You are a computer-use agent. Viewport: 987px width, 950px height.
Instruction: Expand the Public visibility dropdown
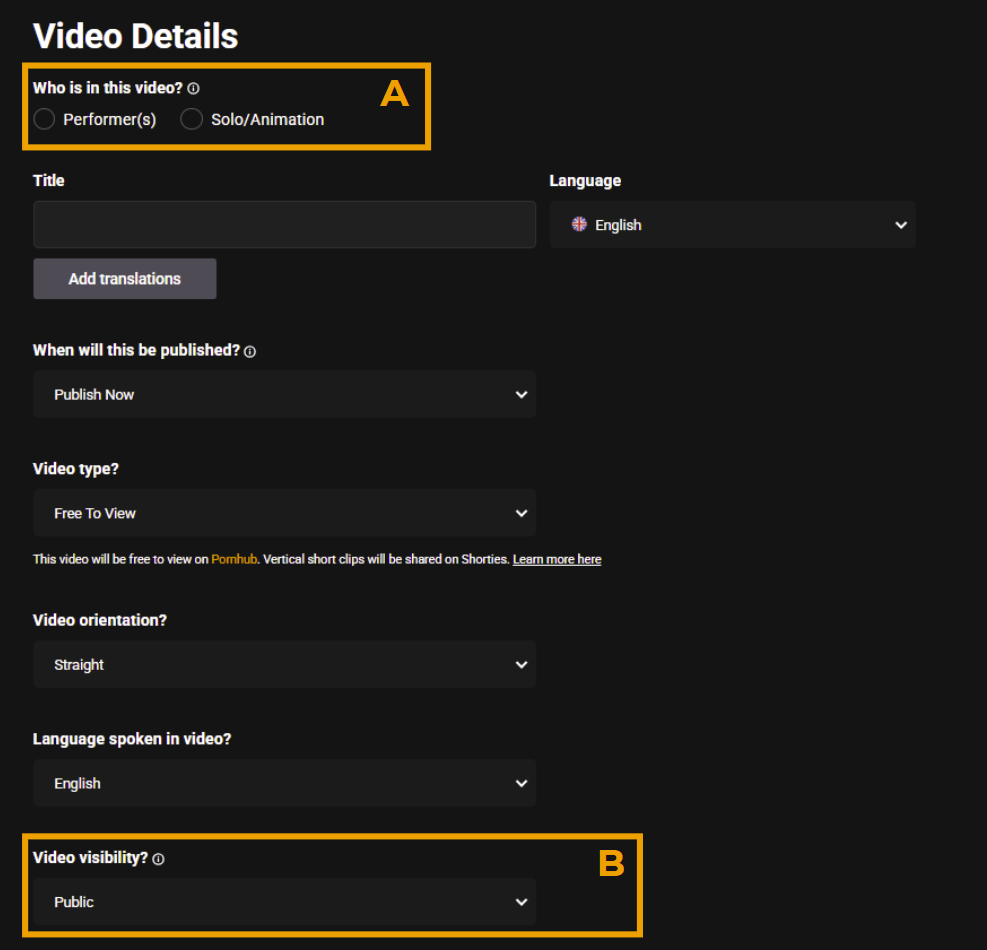pyautogui.click(x=285, y=902)
